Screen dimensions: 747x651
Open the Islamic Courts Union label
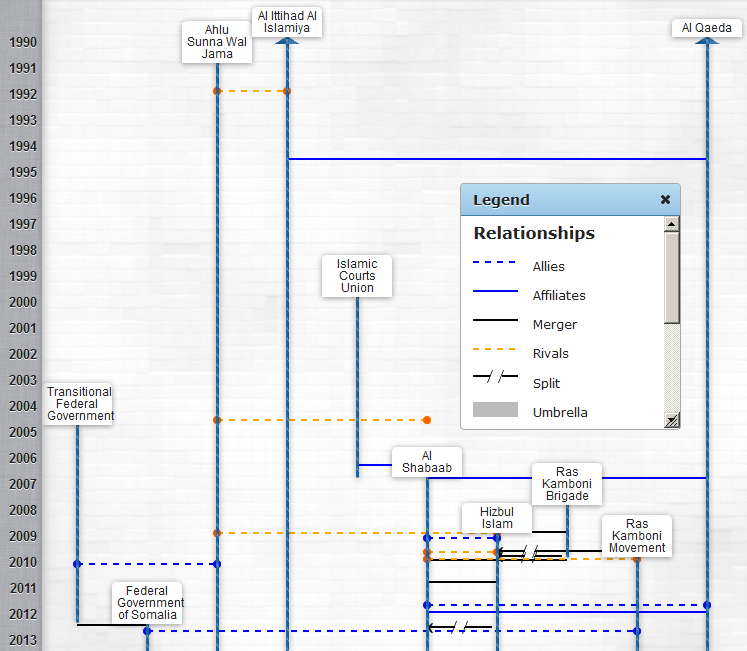(357, 276)
